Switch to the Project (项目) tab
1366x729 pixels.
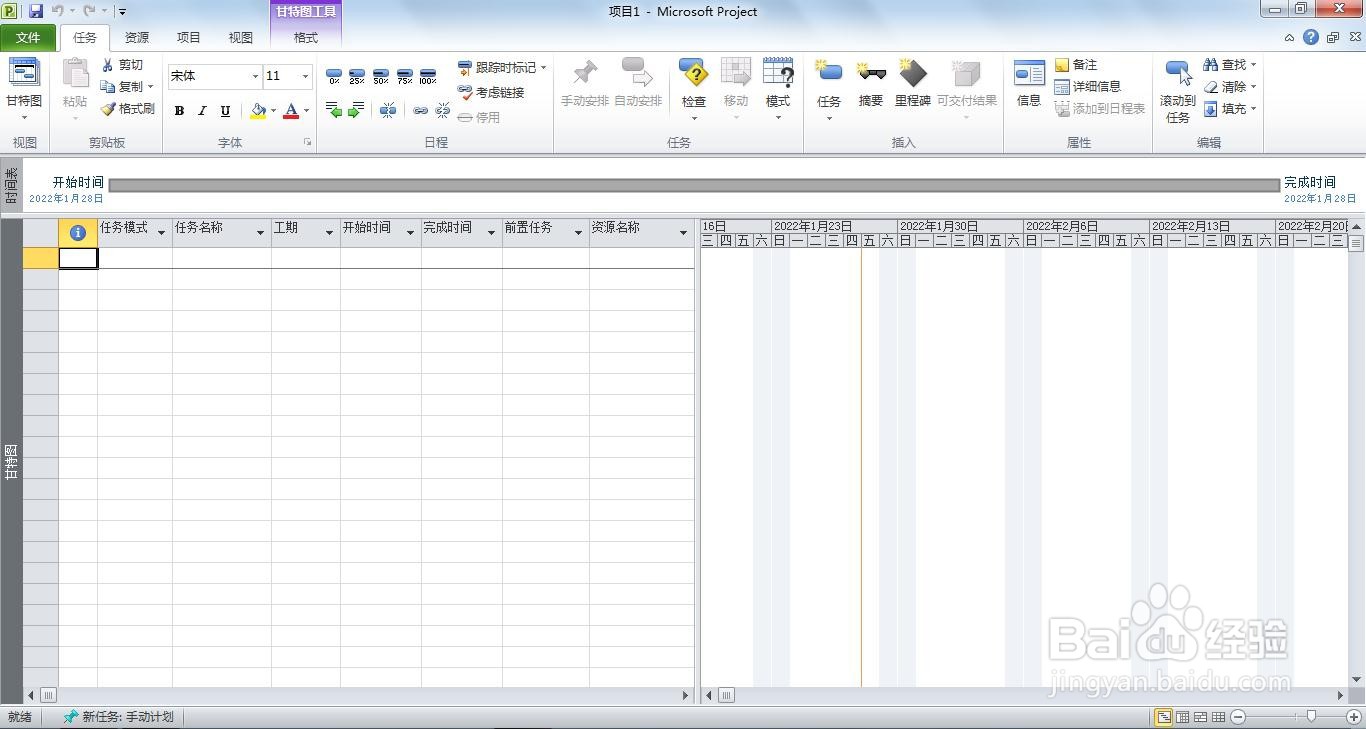point(189,38)
